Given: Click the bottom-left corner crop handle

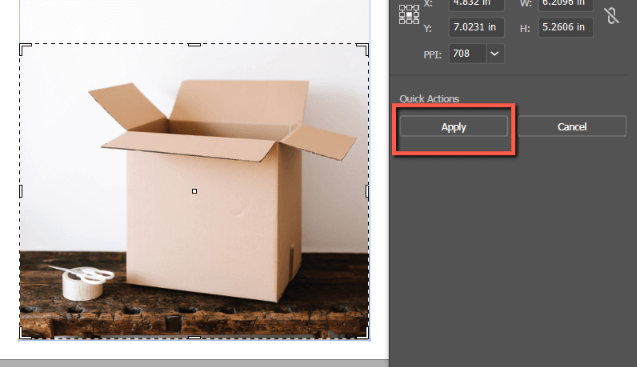Looking at the screenshot, I should pos(25,333).
